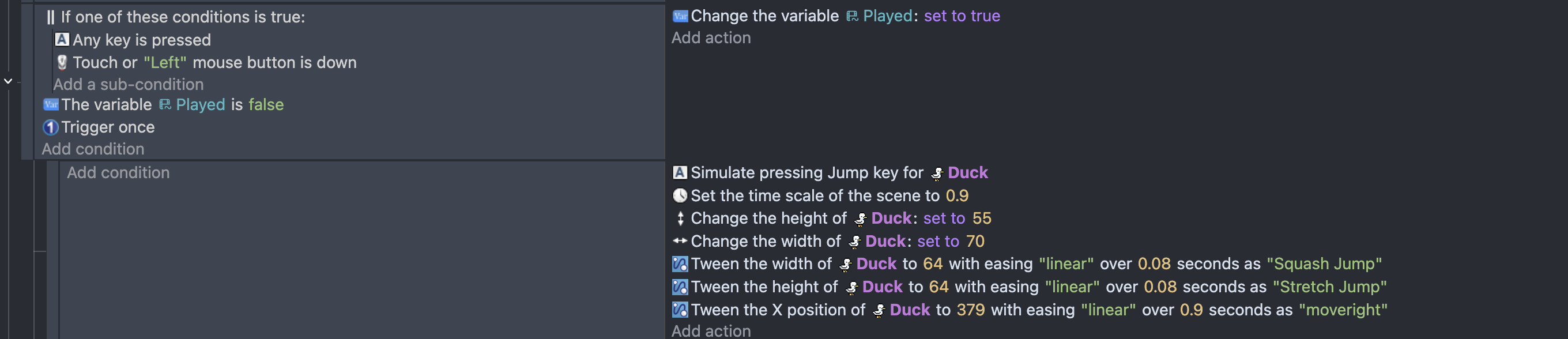Click the clock icon beside Set the time scale
Image resolution: width=1568 pixels, height=339 pixels.
click(680, 195)
